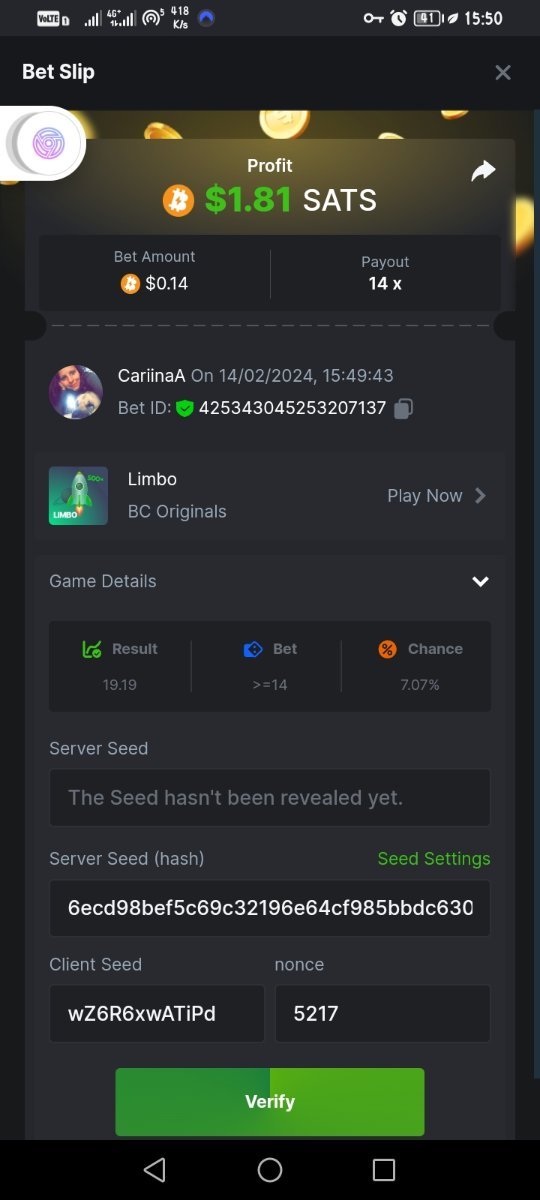Tap the Android home circle button
The width and height of the screenshot is (540, 1200).
(x=270, y=1170)
